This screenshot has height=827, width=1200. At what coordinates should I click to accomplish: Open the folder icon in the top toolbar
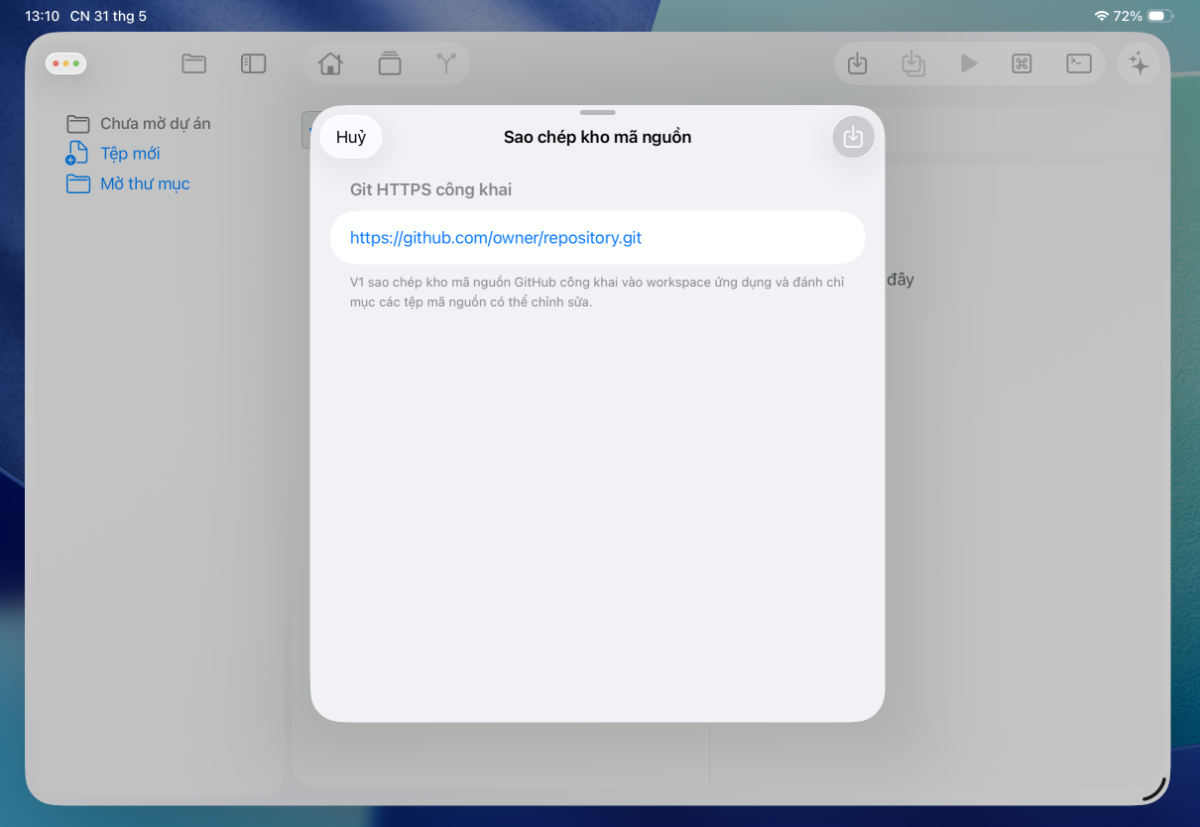[194, 64]
